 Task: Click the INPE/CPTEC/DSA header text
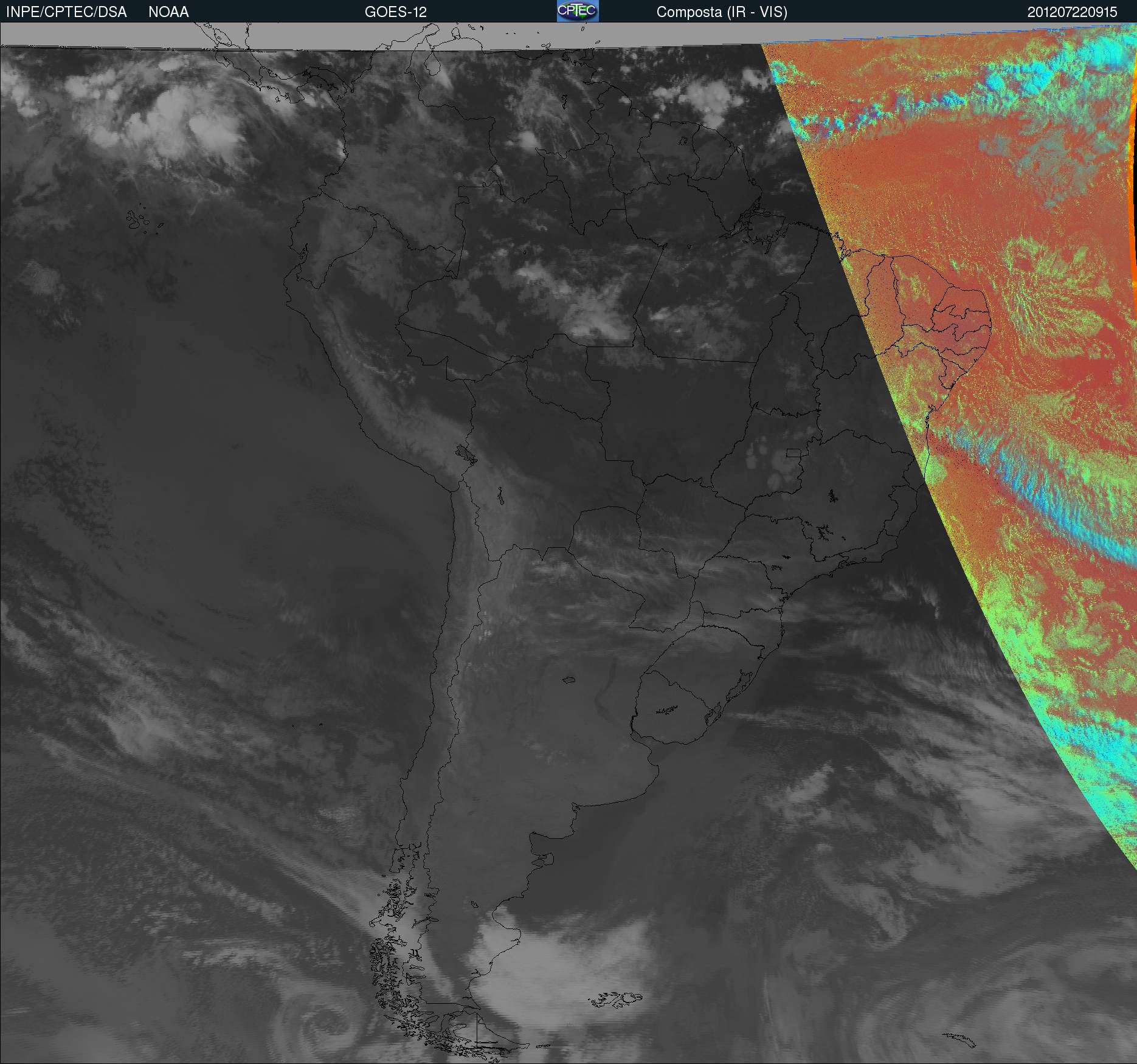click(x=66, y=12)
